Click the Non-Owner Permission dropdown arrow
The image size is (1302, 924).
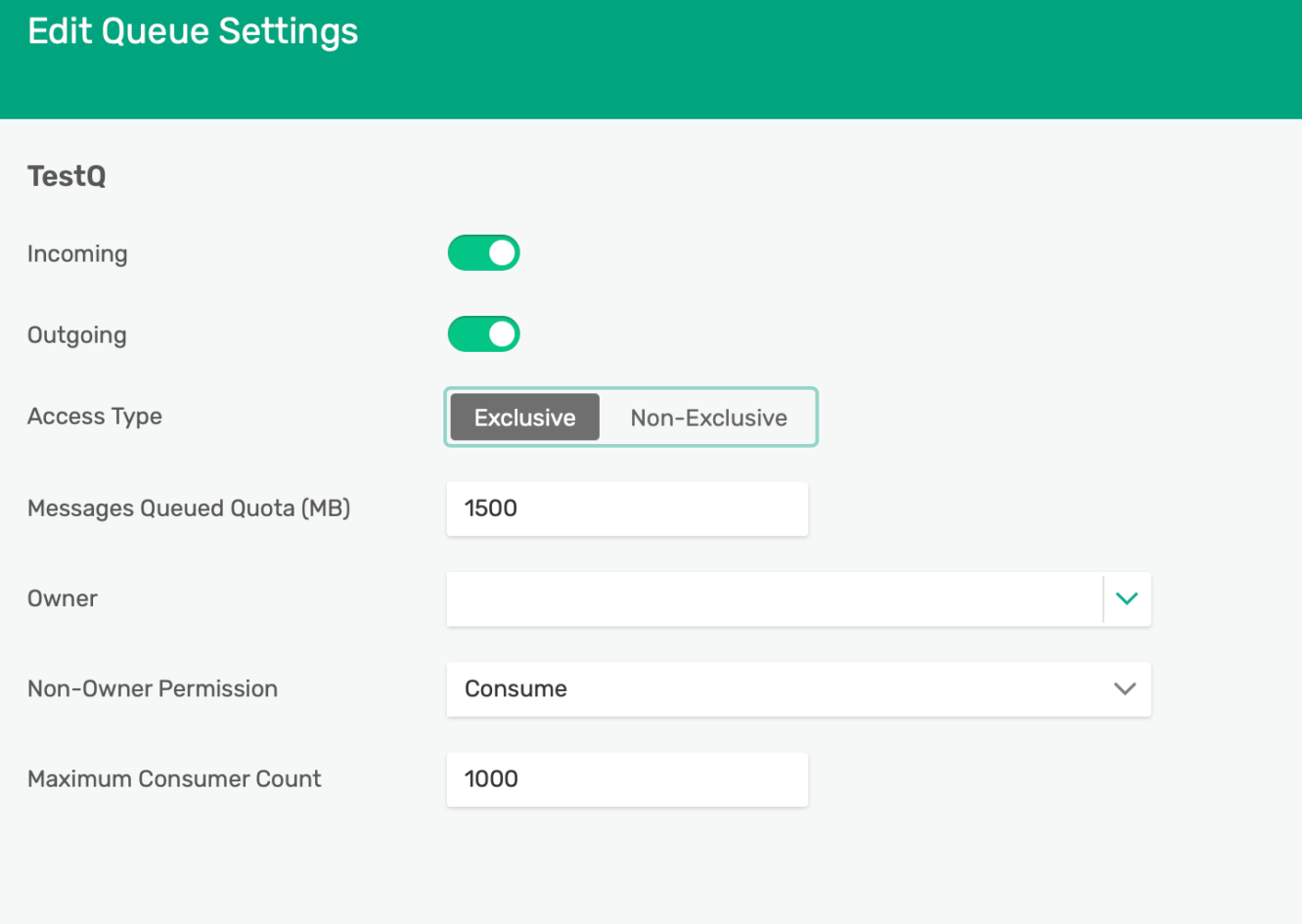[x=1124, y=689]
